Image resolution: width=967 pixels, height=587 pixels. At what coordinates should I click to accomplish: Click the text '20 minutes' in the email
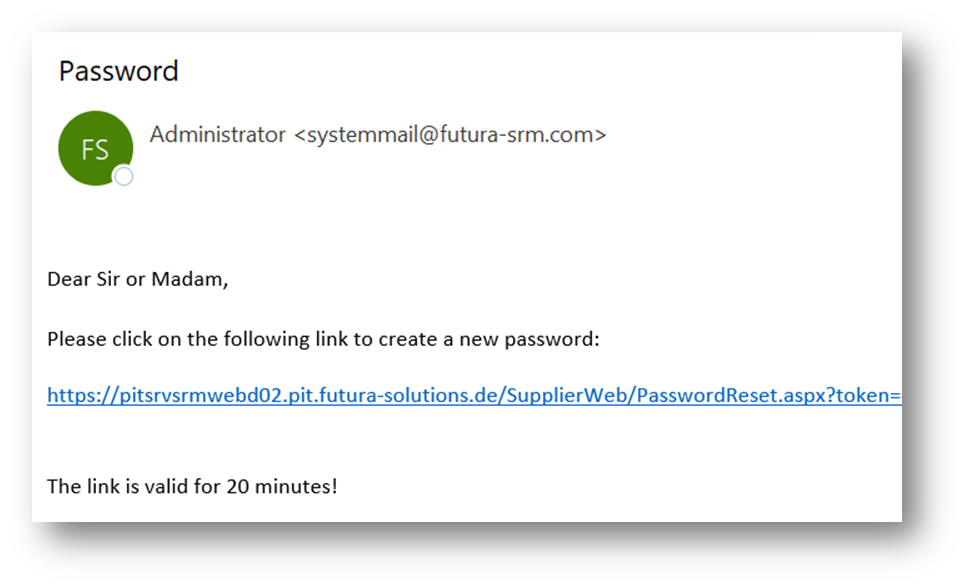pos(289,487)
